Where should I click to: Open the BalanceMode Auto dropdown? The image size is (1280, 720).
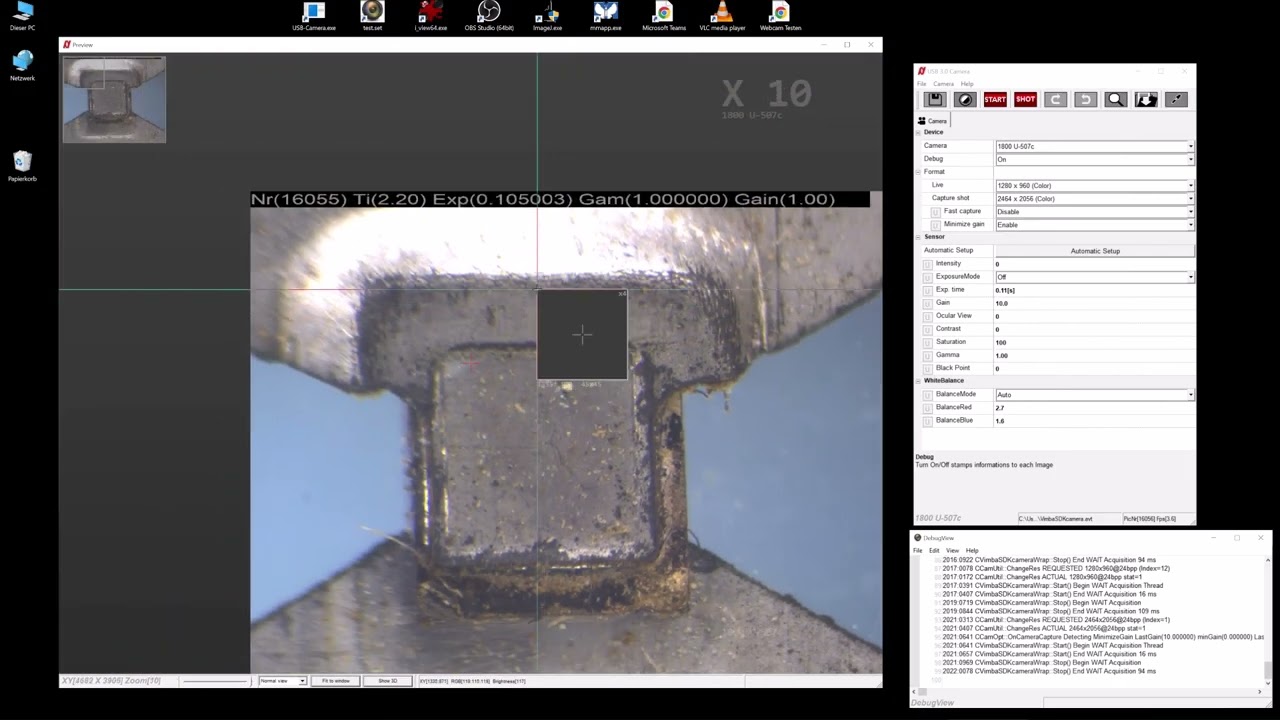[1094, 395]
